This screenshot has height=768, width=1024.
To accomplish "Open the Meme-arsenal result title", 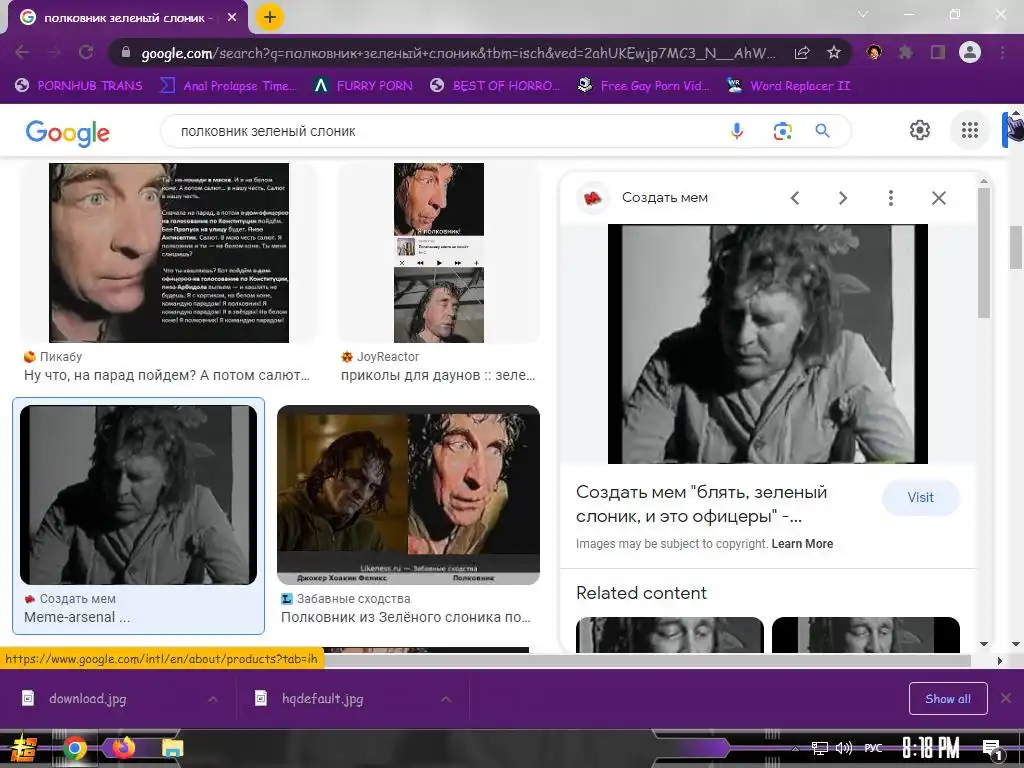I will [x=76, y=617].
